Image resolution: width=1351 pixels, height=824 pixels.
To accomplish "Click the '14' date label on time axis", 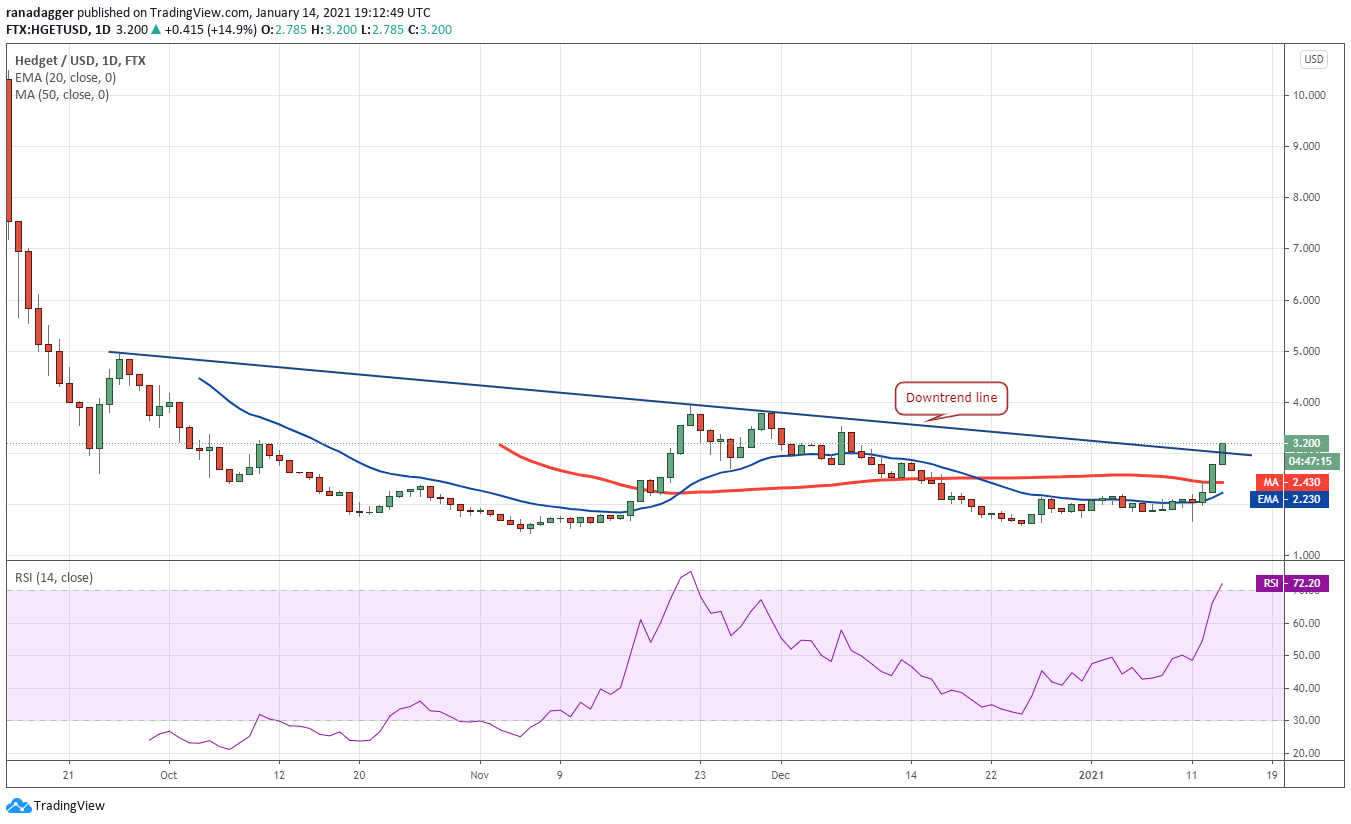I will coord(911,773).
